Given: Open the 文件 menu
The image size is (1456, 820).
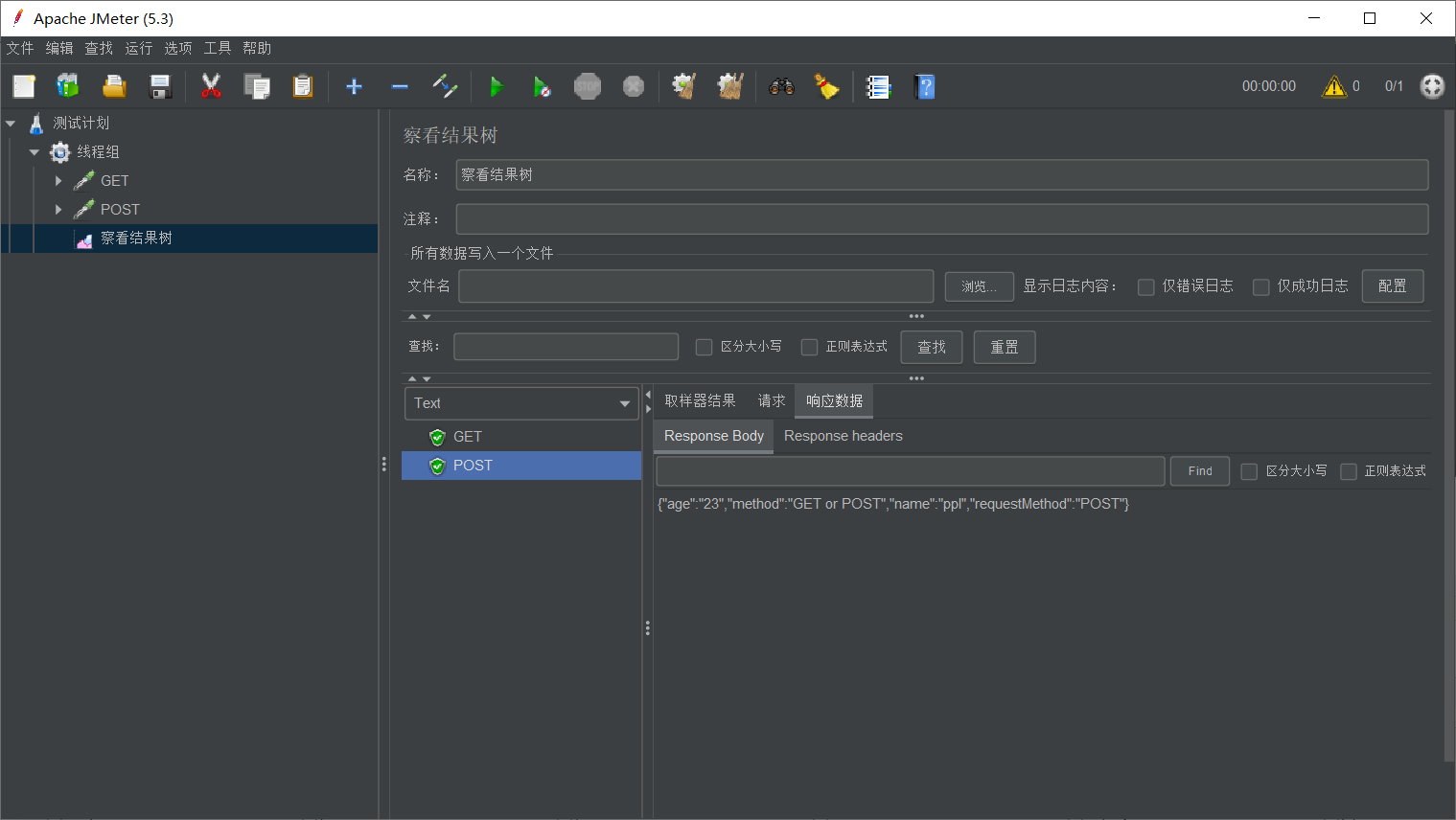Looking at the screenshot, I should [20, 49].
